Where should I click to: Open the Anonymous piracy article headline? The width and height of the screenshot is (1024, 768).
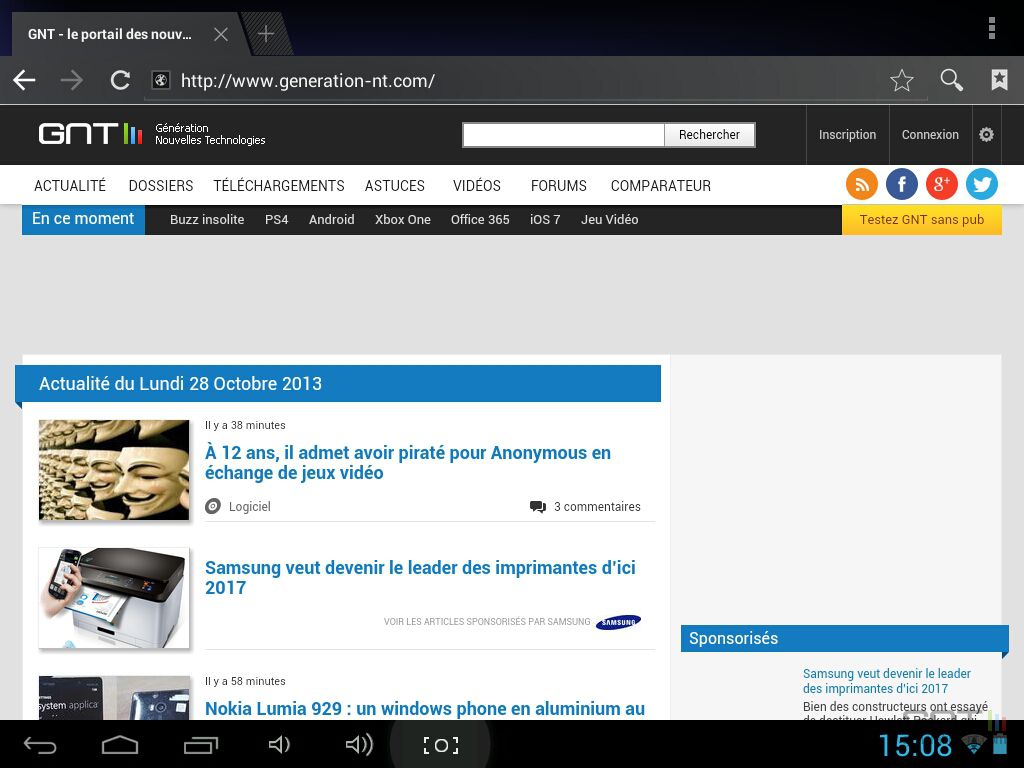pos(408,462)
